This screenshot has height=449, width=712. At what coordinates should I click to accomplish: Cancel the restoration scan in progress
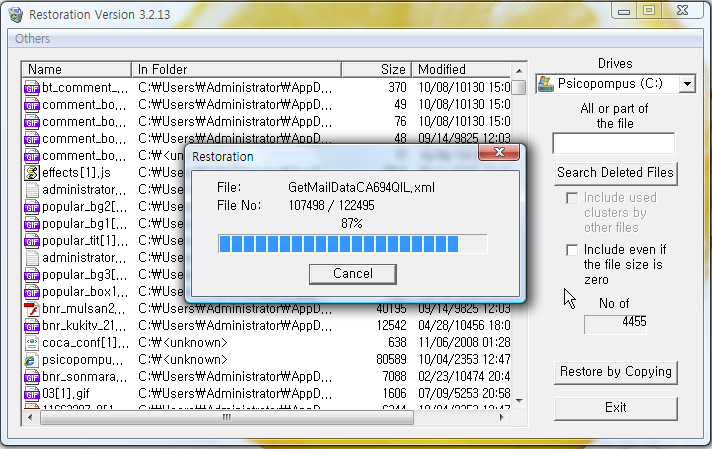353,274
